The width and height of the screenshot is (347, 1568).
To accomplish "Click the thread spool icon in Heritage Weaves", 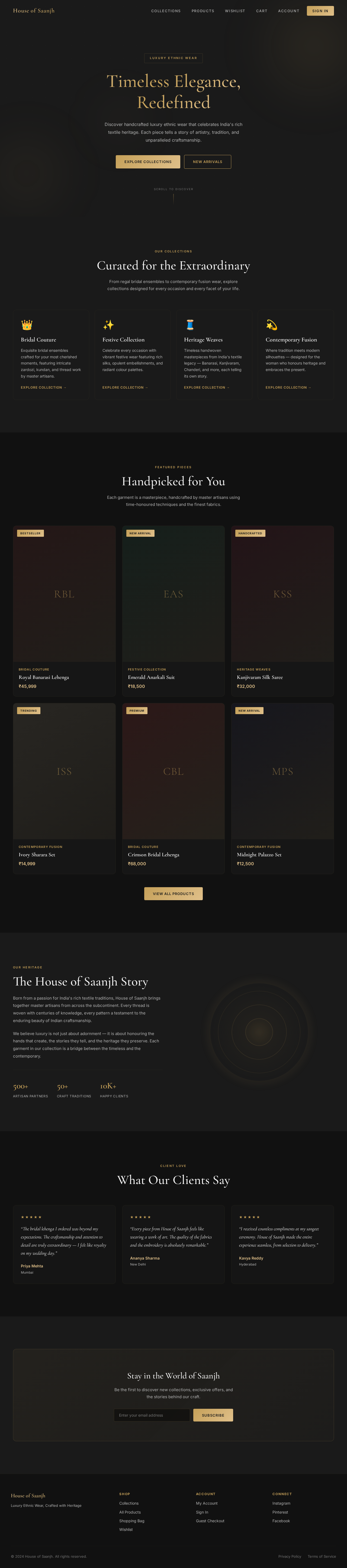I will (190, 325).
